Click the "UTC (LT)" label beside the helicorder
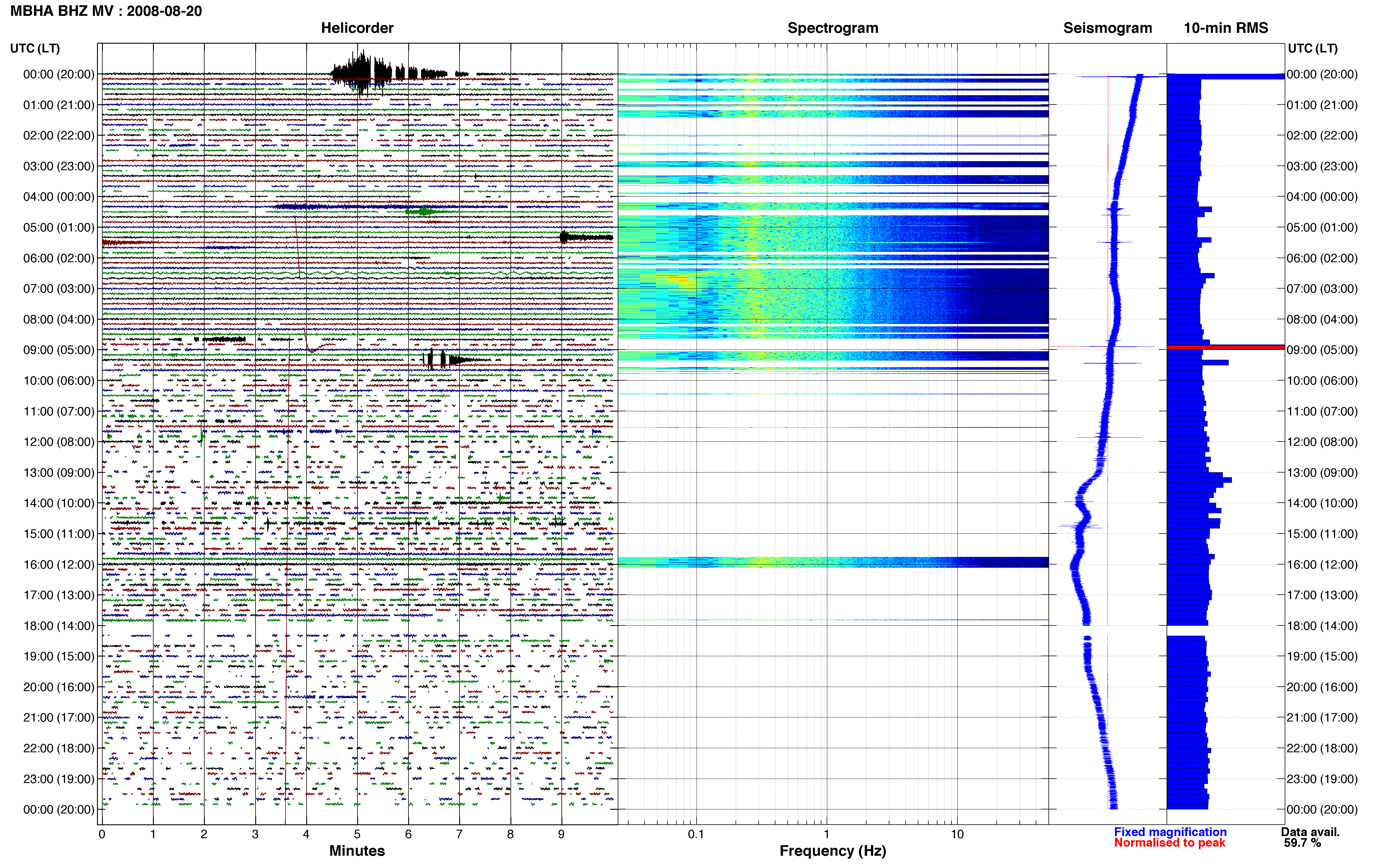 (x=35, y=48)
